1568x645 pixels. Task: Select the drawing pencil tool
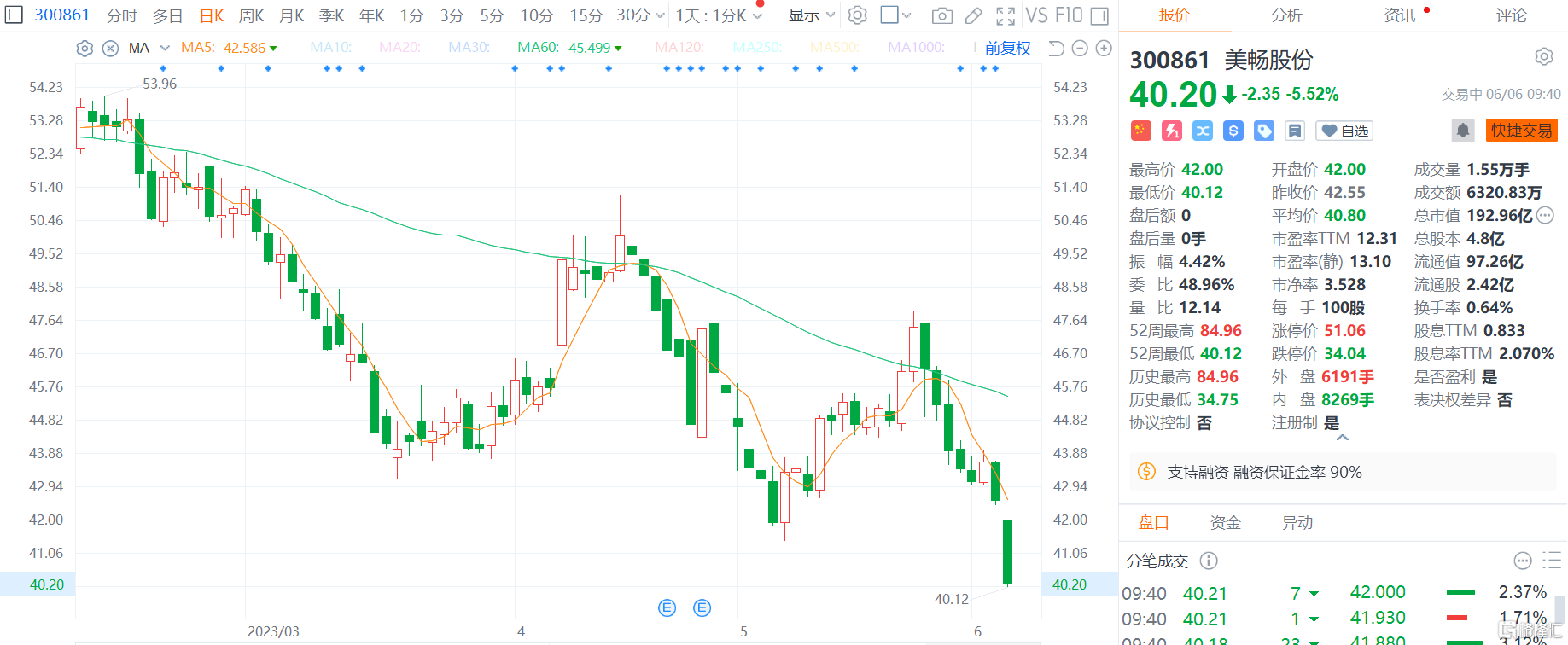coord(974,15)
